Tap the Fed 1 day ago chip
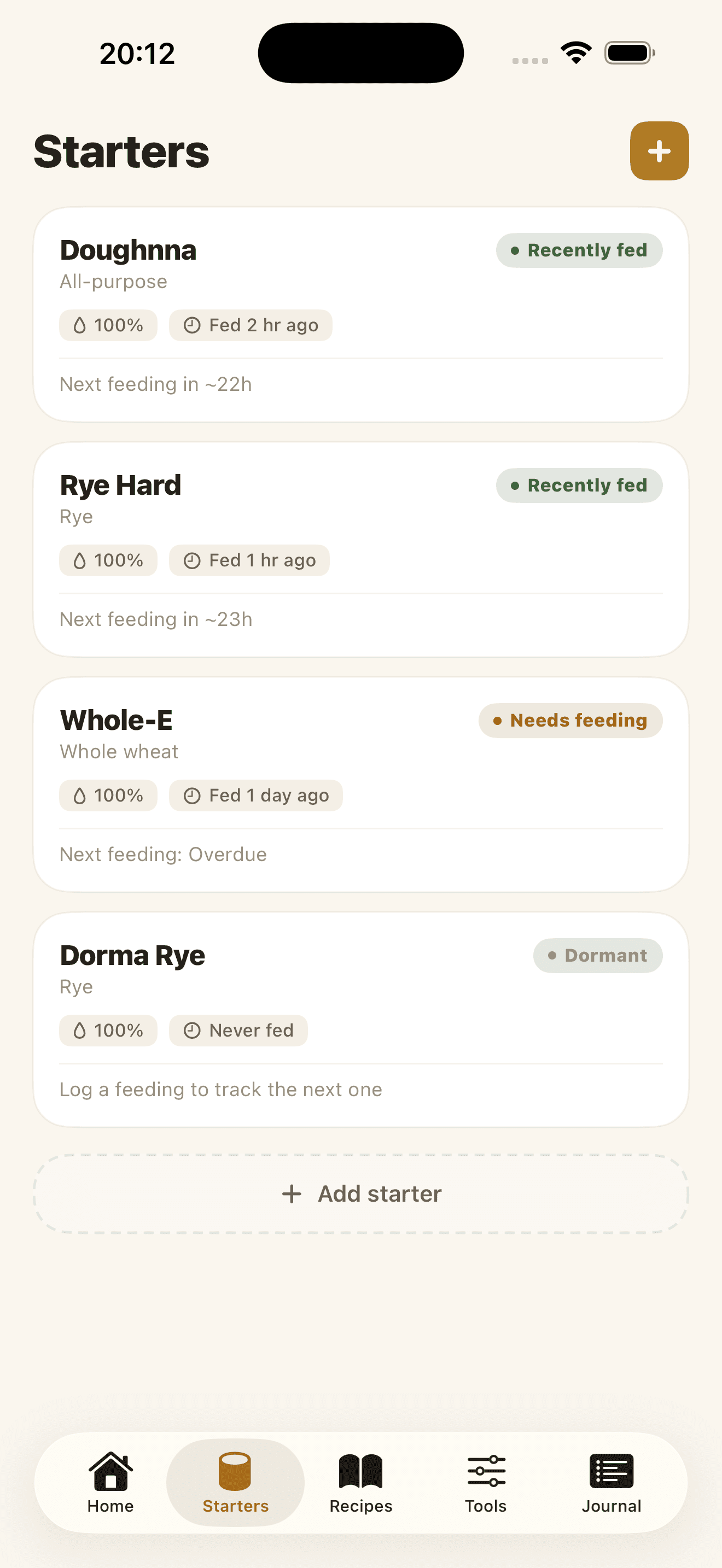This screenshot has width=722, height=1568. click(x=255, y=795)
